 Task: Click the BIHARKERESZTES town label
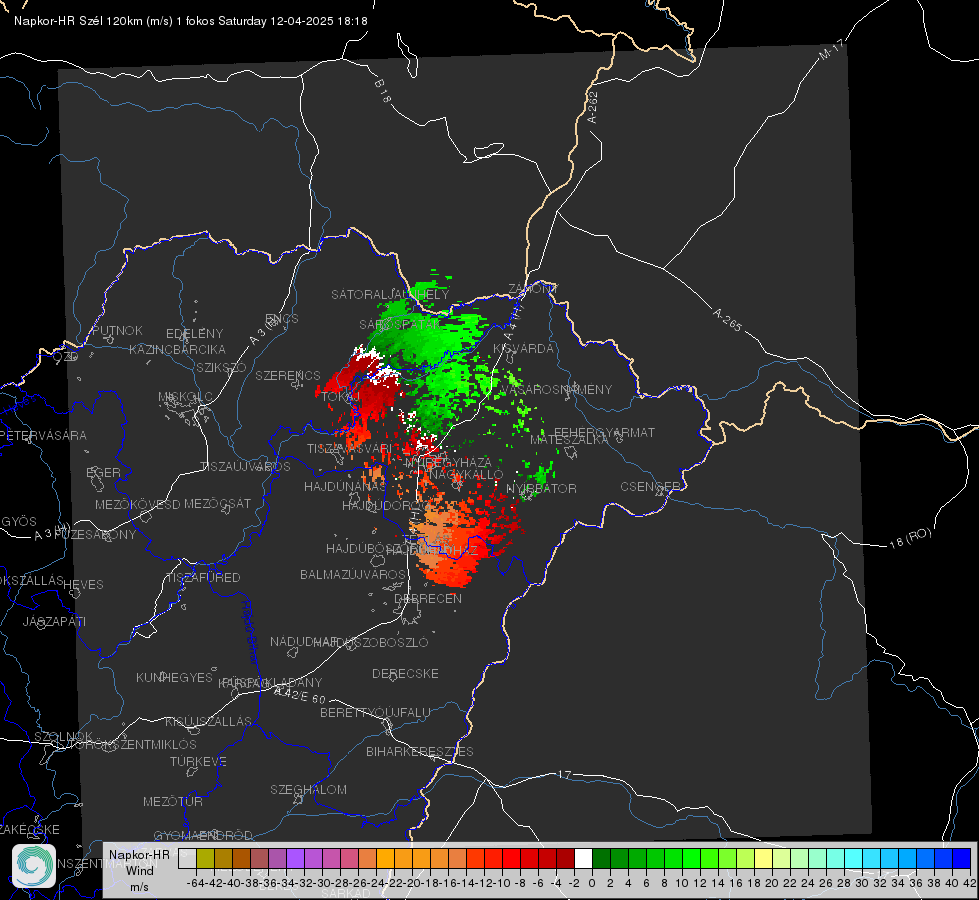(x=420, y=751)
